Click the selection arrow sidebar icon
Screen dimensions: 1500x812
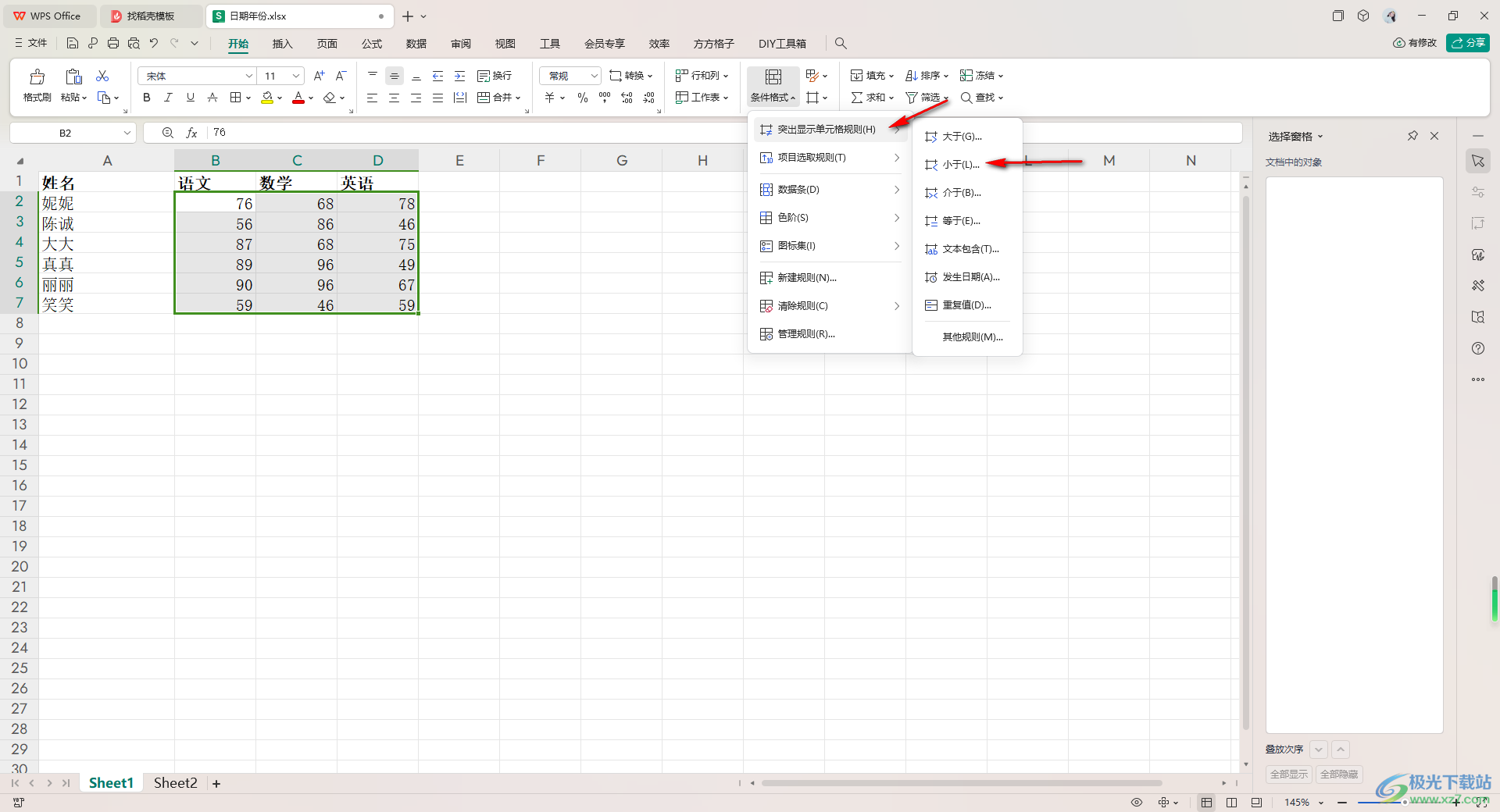click(x=1478, y=161)
